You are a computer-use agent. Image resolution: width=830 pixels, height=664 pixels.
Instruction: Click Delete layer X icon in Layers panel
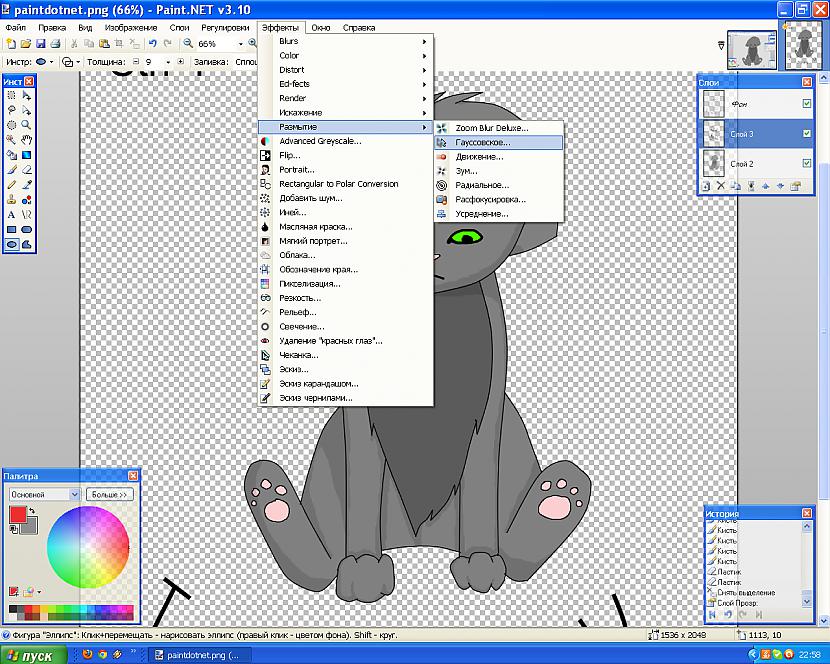pos(720,186)
